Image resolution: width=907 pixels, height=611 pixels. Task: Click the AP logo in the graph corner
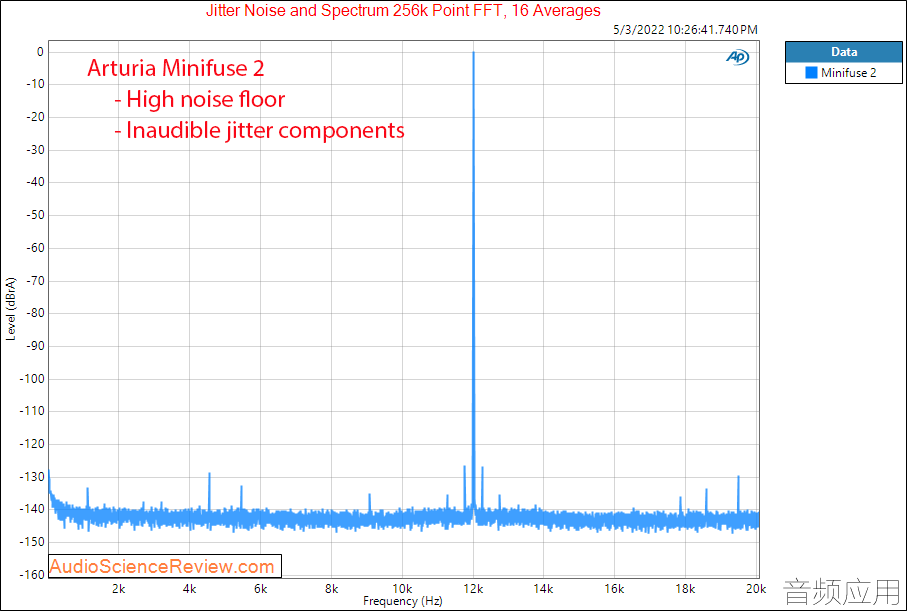pos(738,57)
